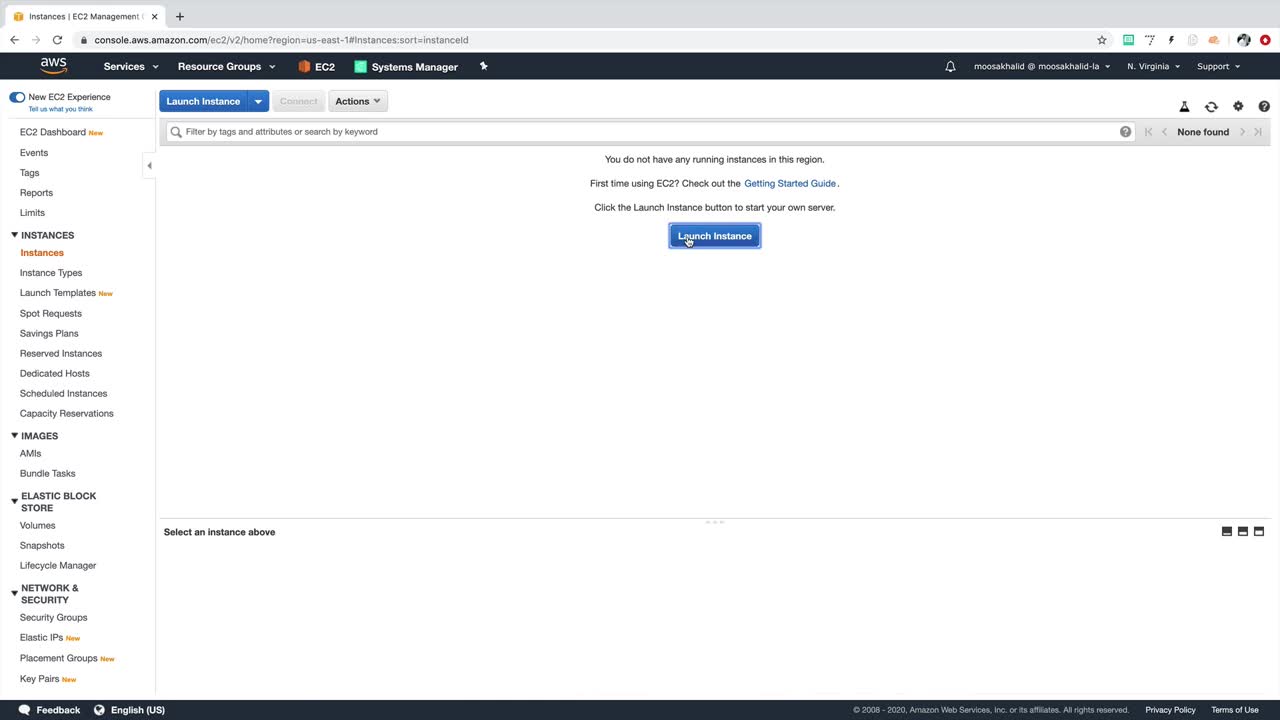Open Elastic IPs in the sidebar
Screen dimensions: 1280x720
(x=41, y=638)
